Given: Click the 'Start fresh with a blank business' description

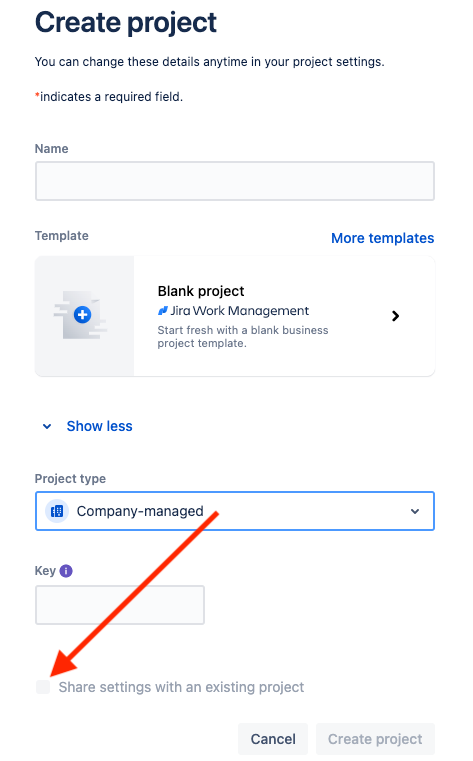Looking at the screenshot, I should pyautogui.click(x=243, y=336).
